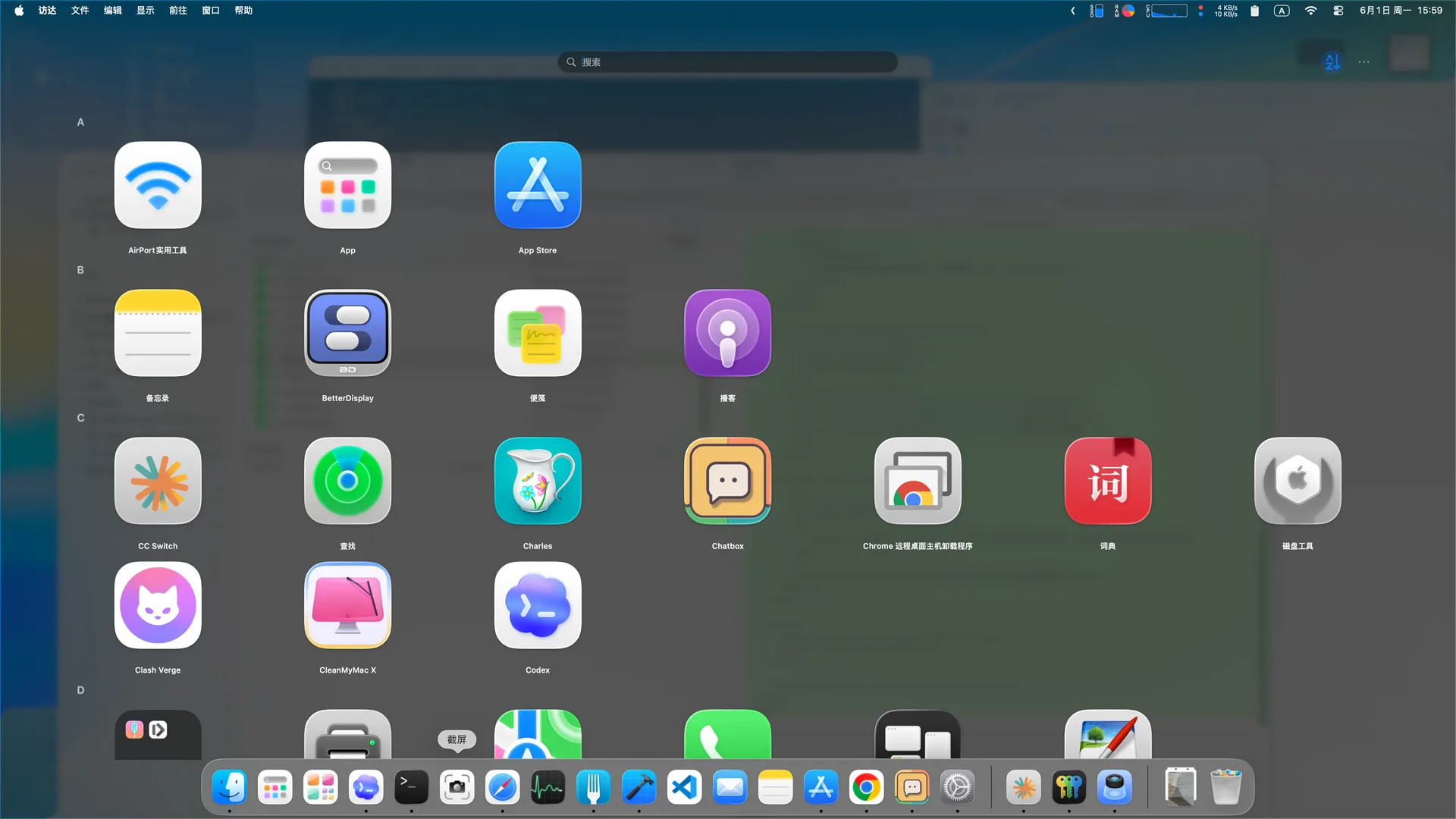Open Codex from the Dock
Viewport: 1456px width, 819px height.
[366, 788]
